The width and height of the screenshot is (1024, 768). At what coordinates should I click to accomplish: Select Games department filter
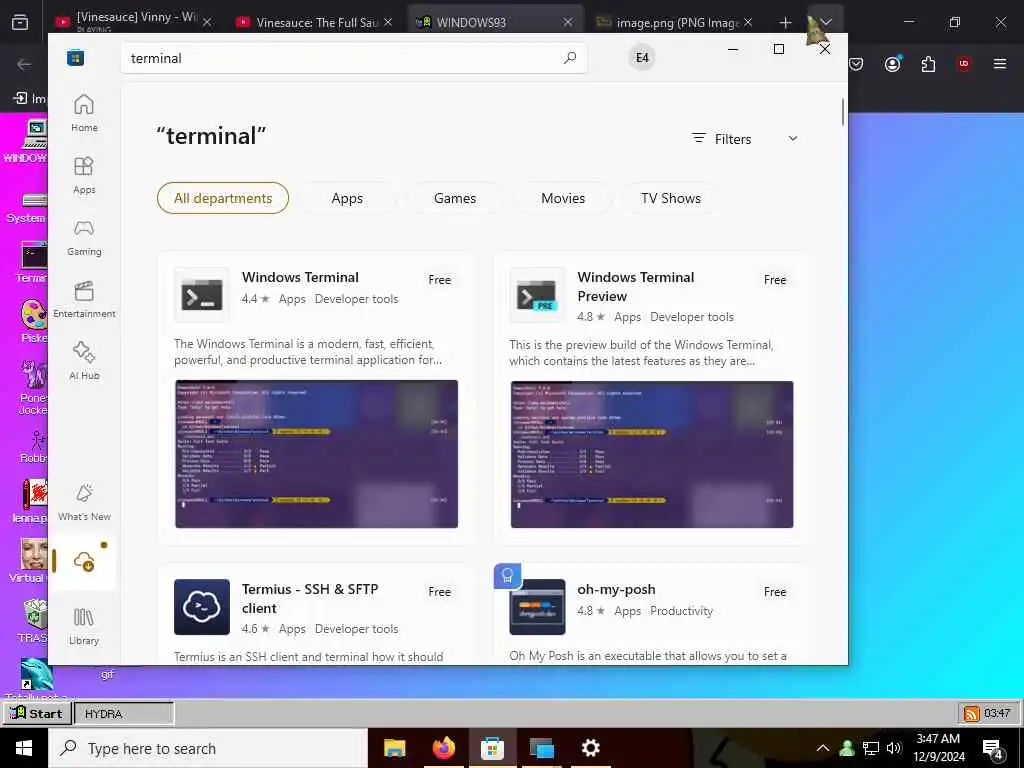(x=455, y=198)
